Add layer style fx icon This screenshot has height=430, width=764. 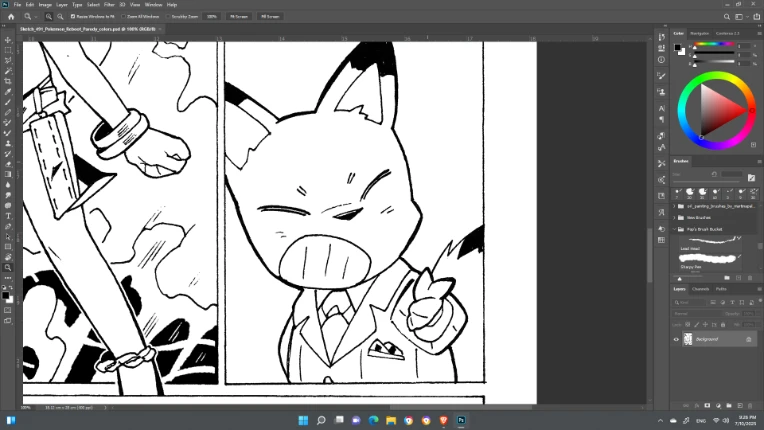(697, 405)
